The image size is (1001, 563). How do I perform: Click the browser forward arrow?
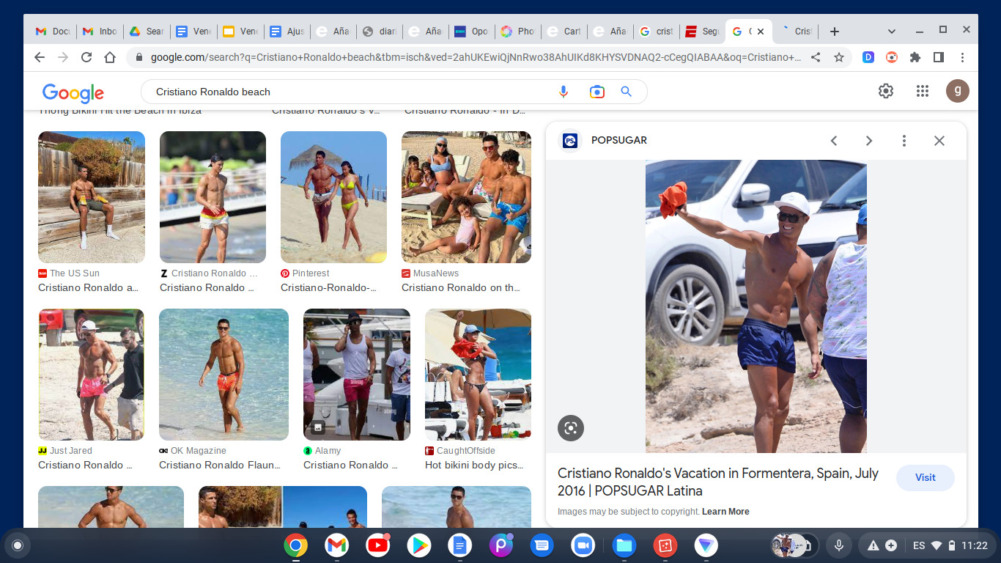(63, 57)
